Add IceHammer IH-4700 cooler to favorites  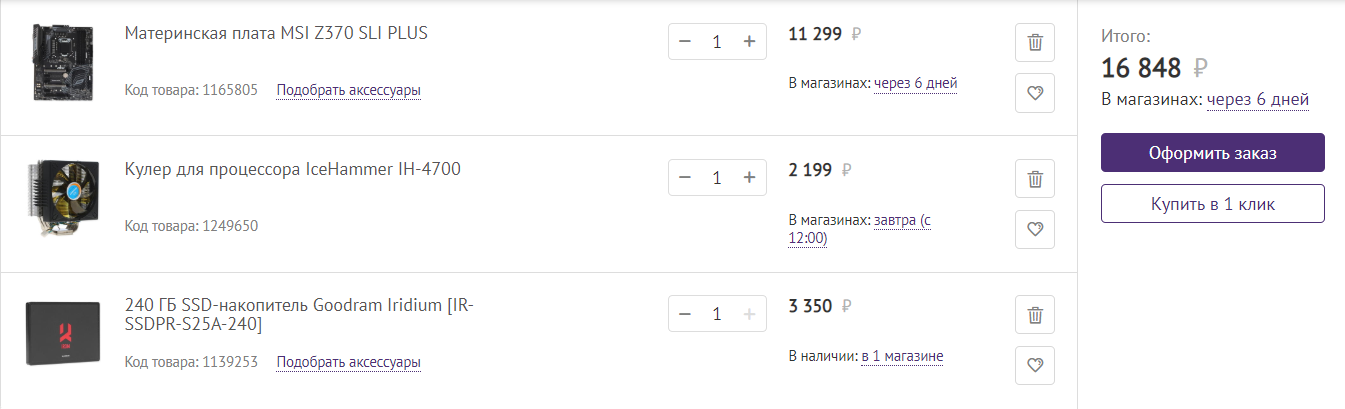tap(1035, 230)
